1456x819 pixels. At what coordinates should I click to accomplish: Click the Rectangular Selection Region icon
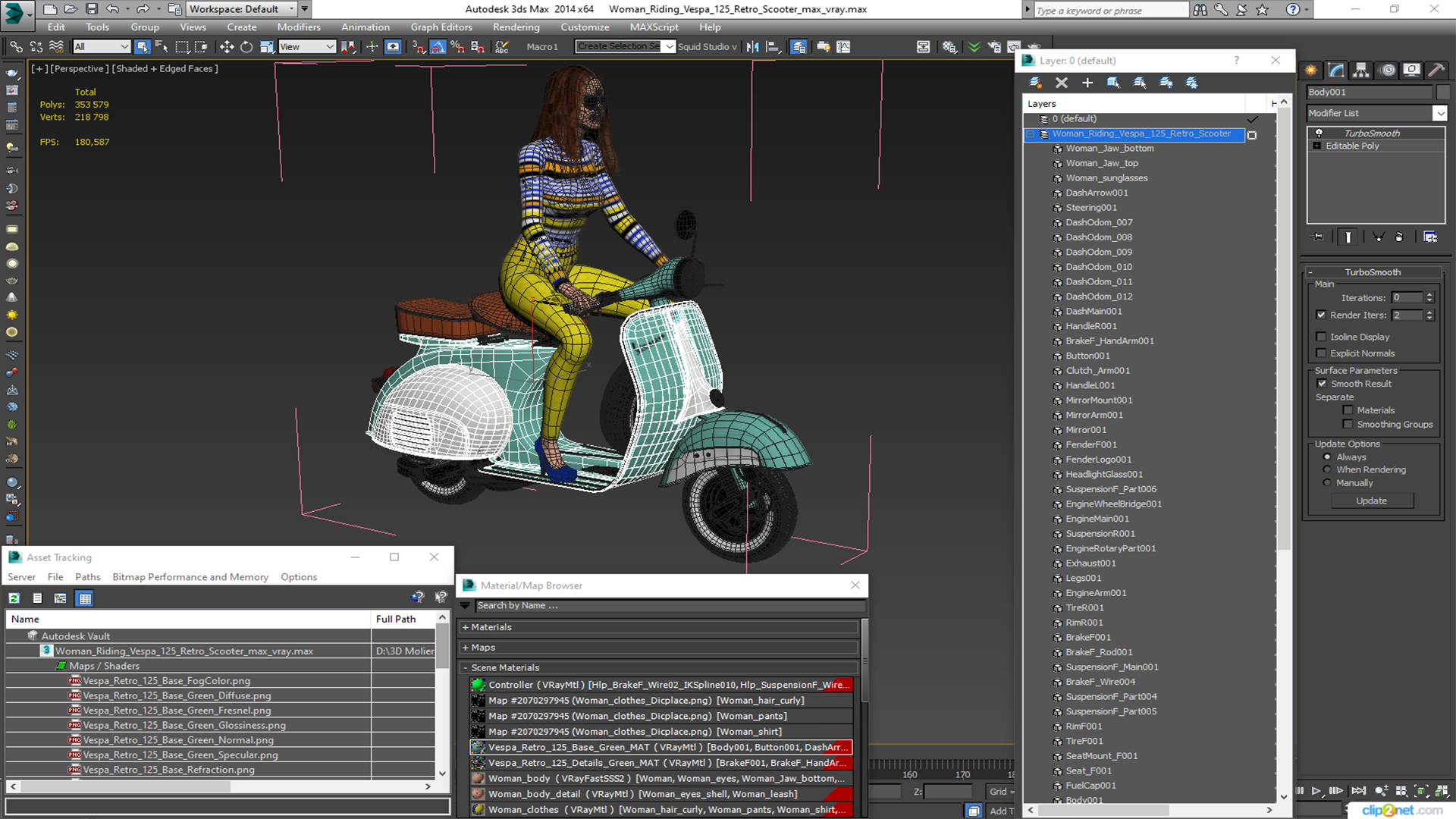click(x=182, y=47)
